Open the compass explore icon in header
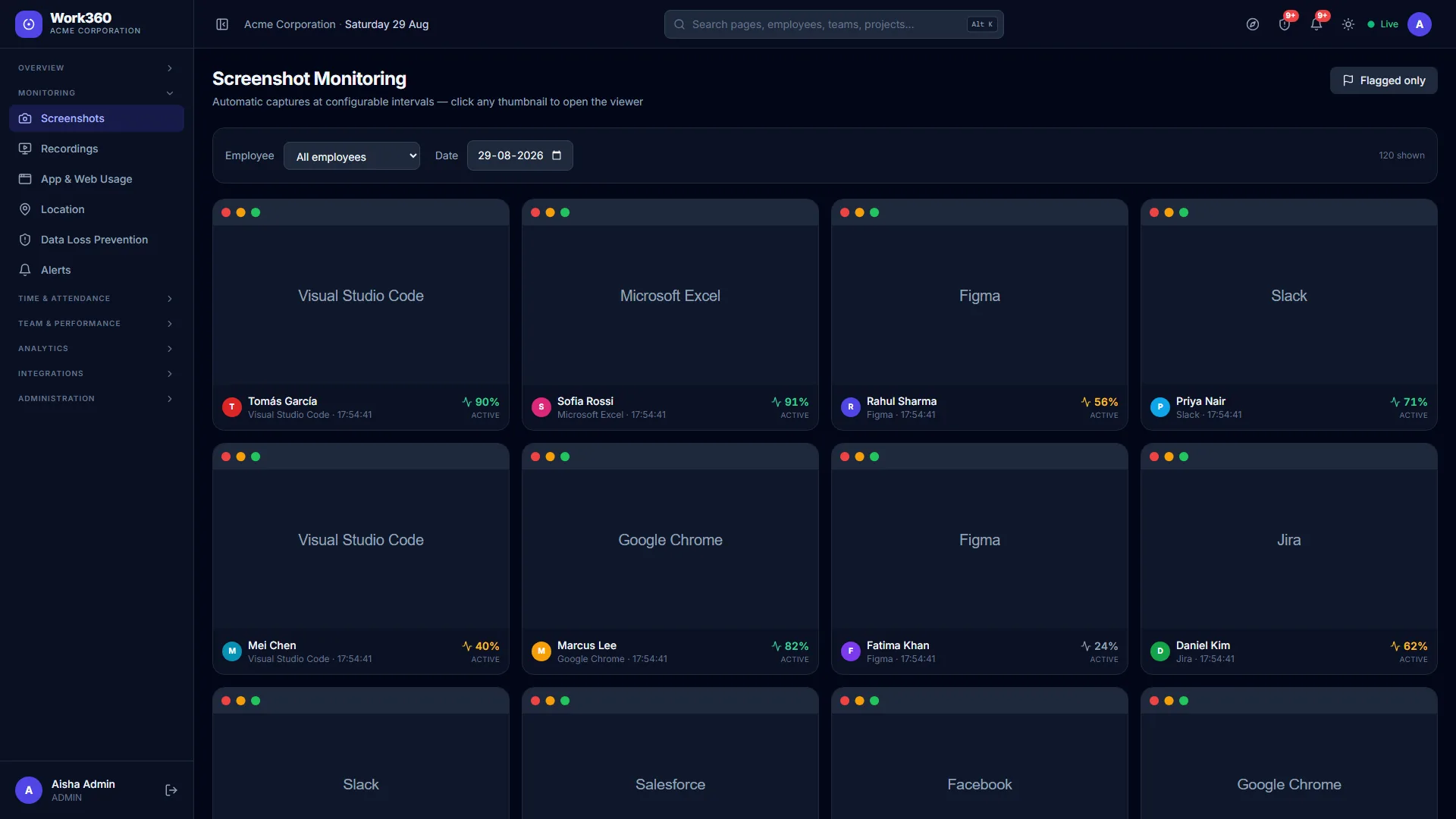Viewport: 1456px width, 819px height. (1253, 24)
